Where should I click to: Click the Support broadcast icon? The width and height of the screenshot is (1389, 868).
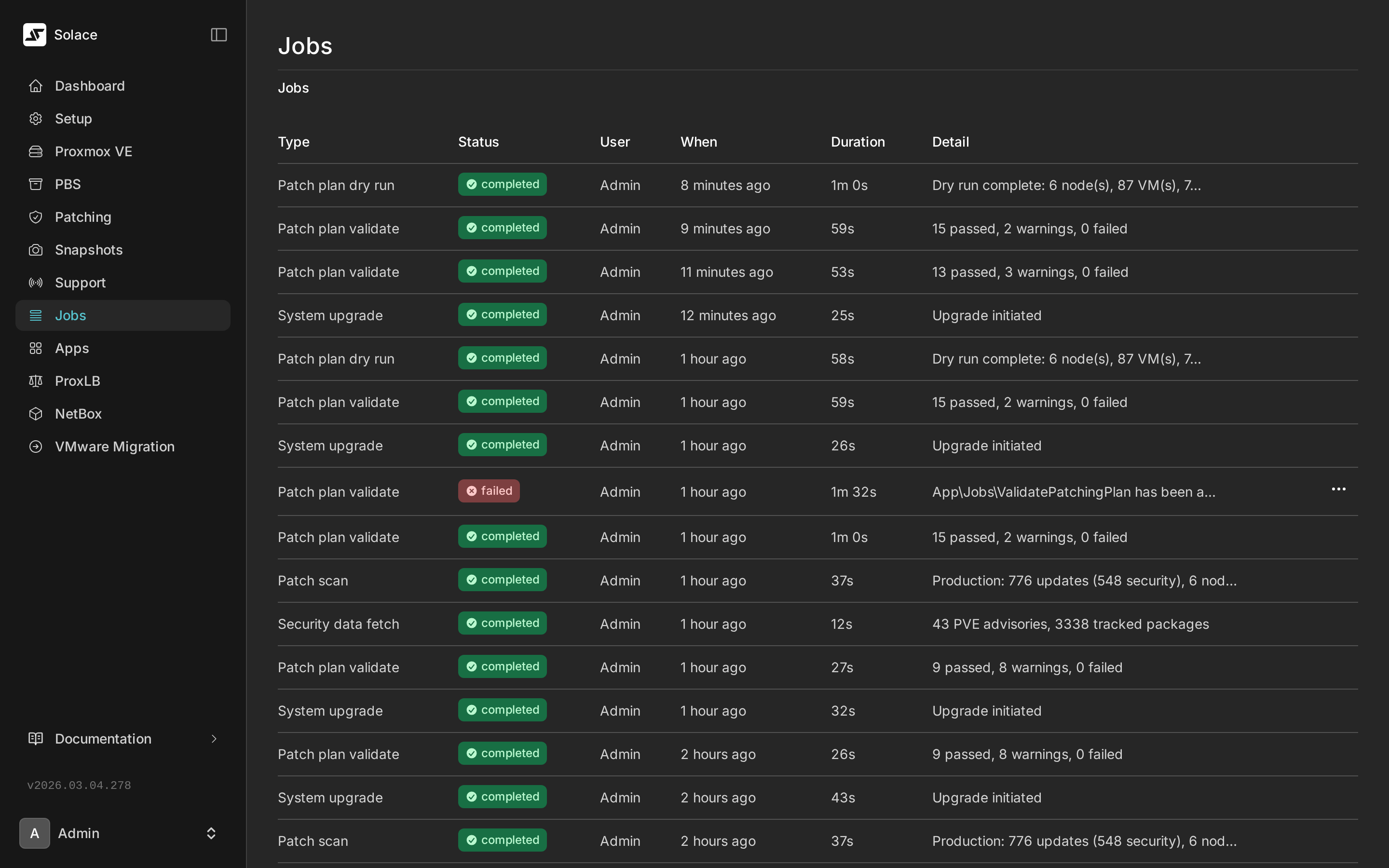(x=35, y=283)
